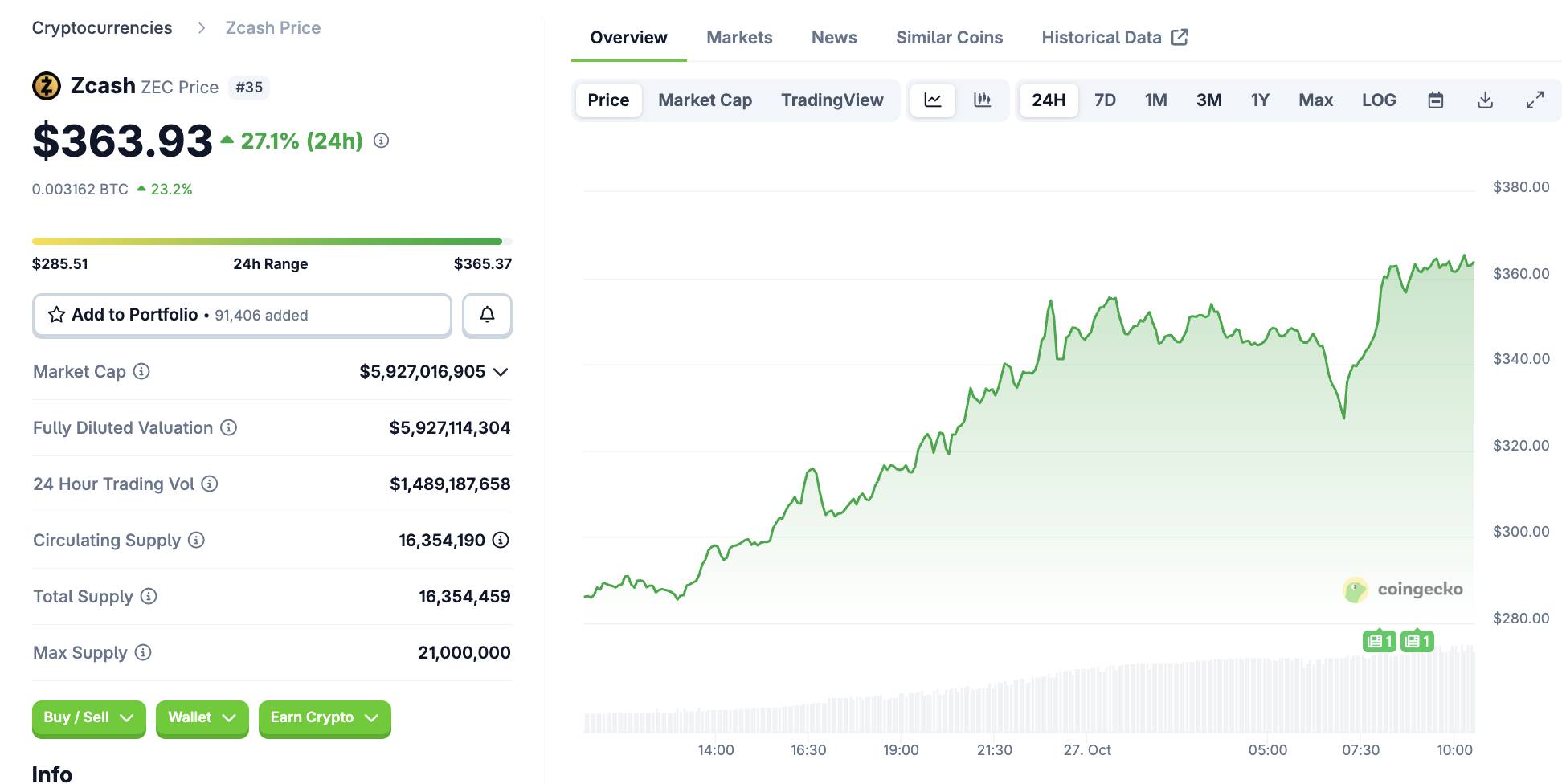Viewport: 1562px width, 784px height.
Task: Click info icon beside Circulating Supply value
Action: pyautogui.click(x=501, y=540)
